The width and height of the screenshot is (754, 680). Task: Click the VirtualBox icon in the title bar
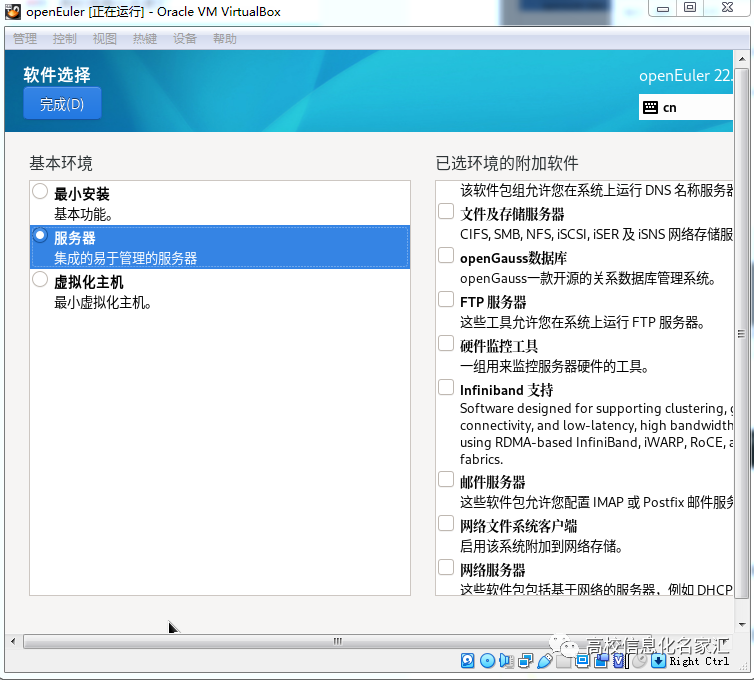(x=13, y=11)
